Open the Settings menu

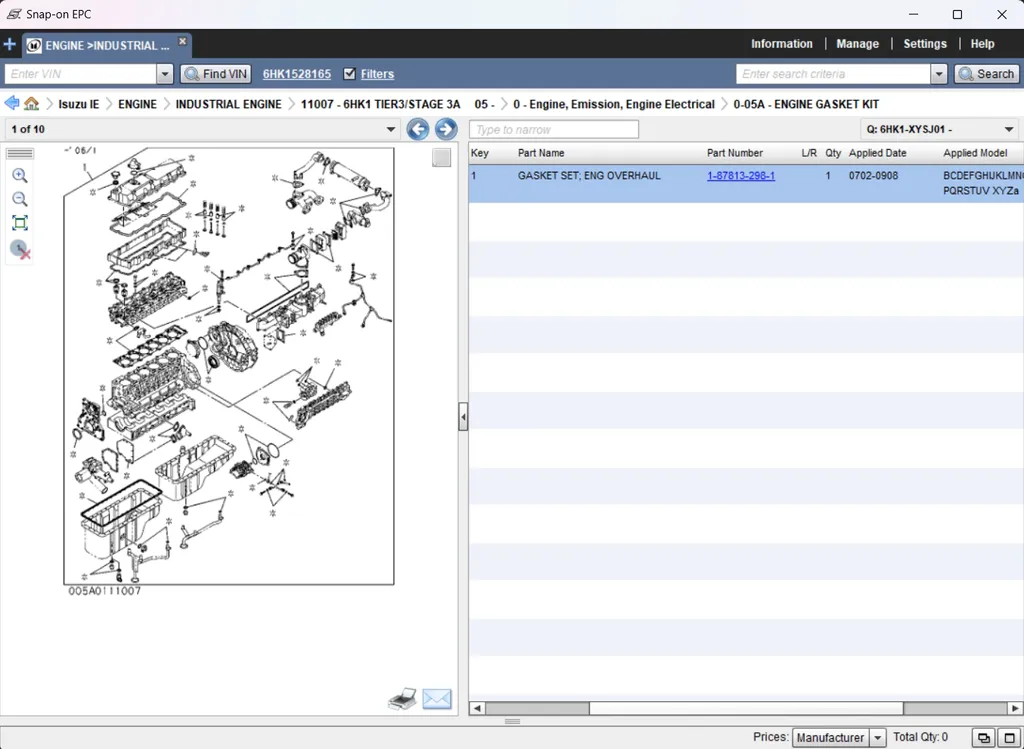pos(925,44)
